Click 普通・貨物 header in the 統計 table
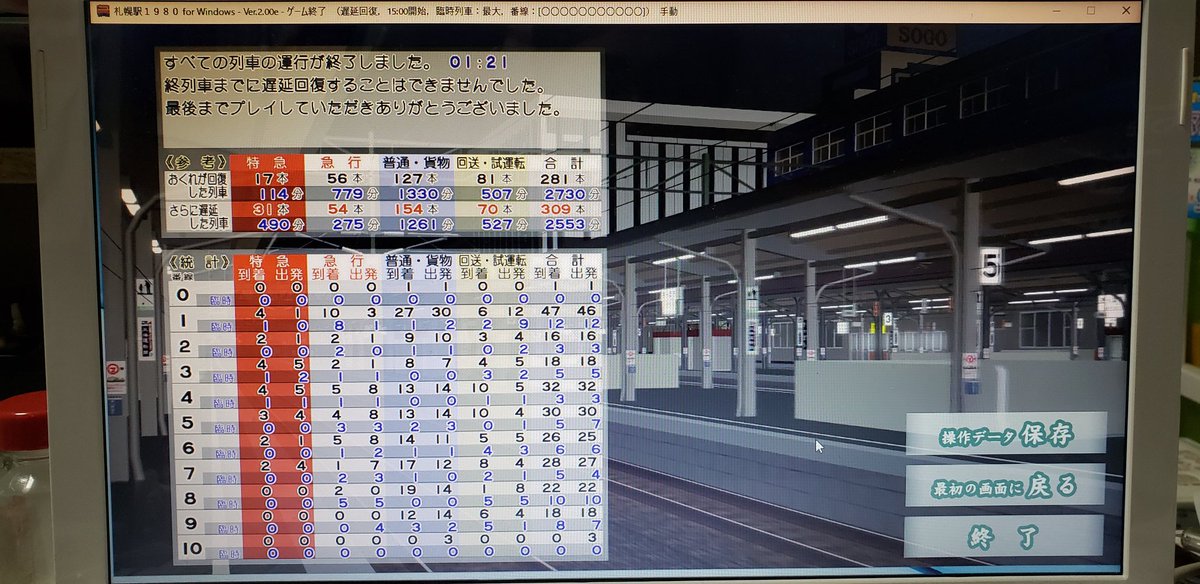The width and height of the screenshot is (1200, 584). click(420, 260)
